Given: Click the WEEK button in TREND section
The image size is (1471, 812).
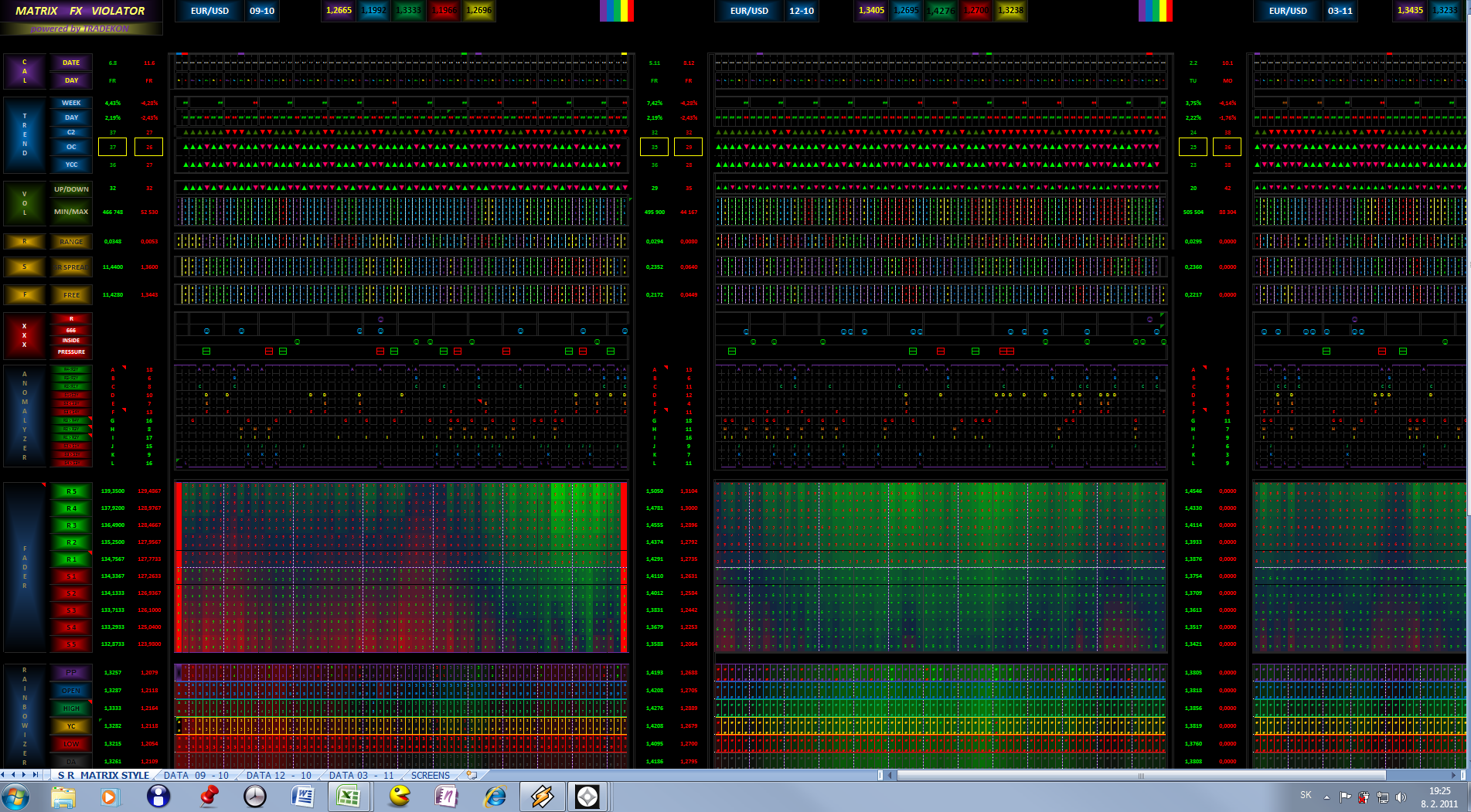Looking at the screenshot, I should pos(71,103).
